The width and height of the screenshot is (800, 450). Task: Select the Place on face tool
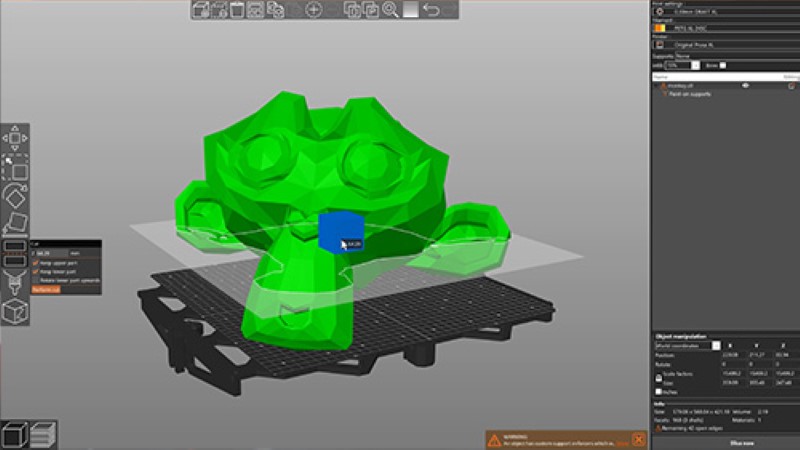(x=15, y=223)
